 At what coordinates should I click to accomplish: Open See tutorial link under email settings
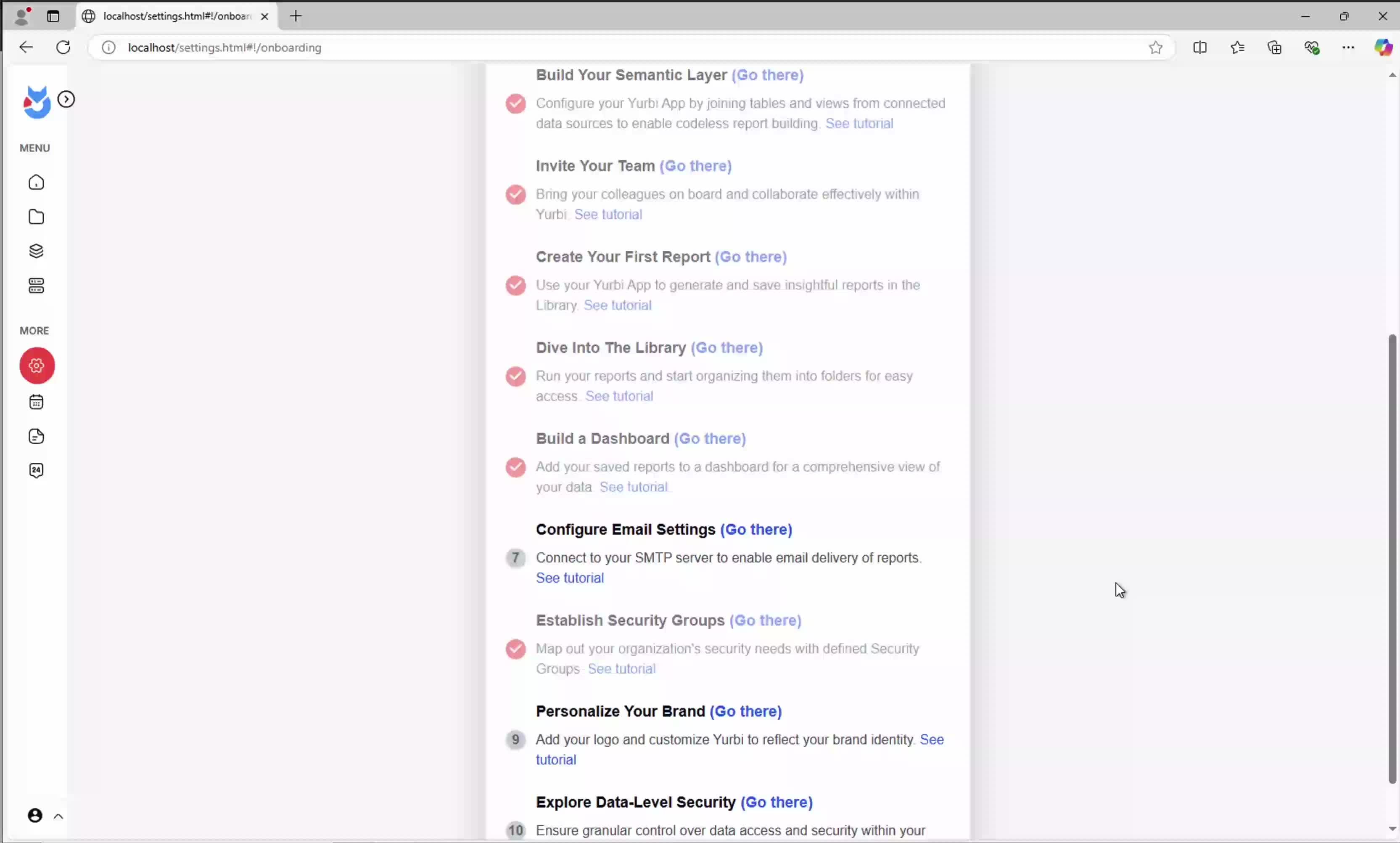(x=569, y=578)
